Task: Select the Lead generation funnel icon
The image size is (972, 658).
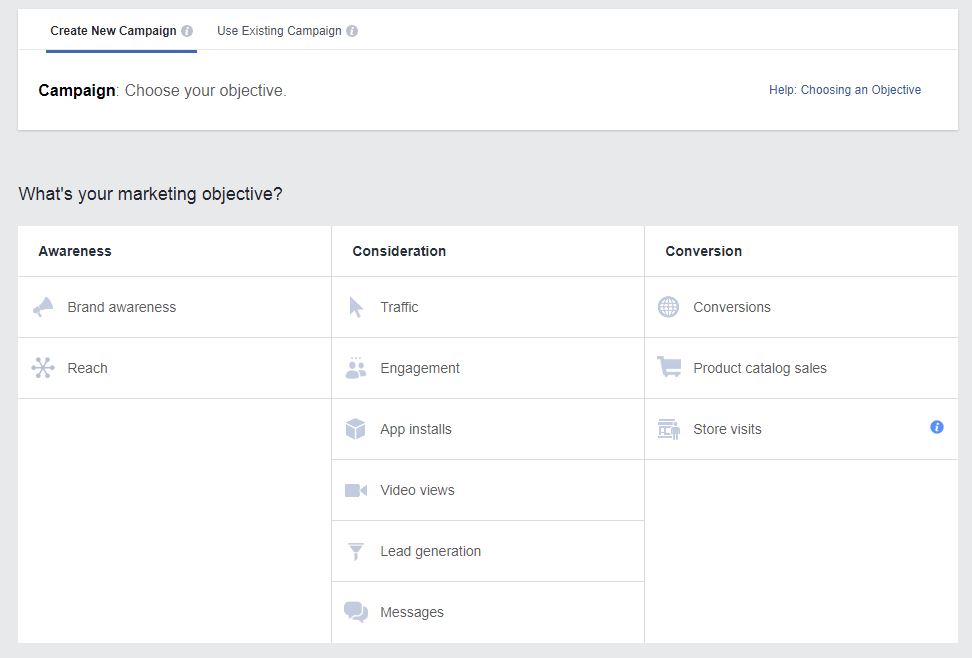Action: (356, 551)
